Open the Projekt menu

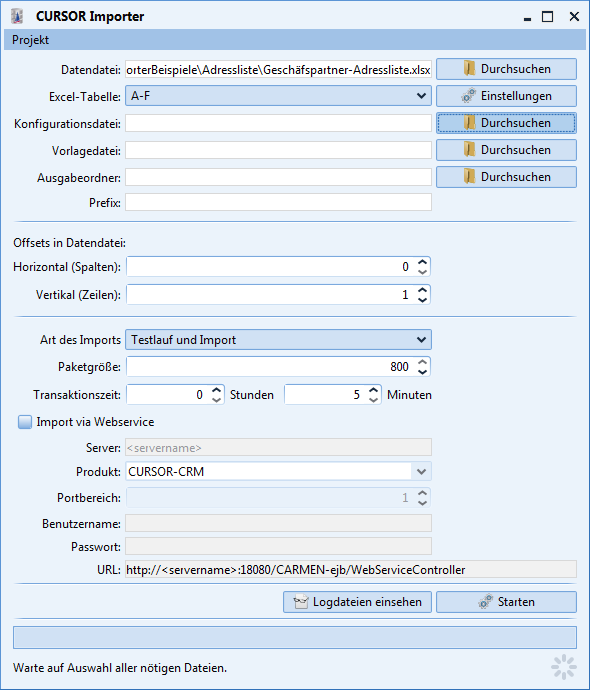click(x=30, y=40)
